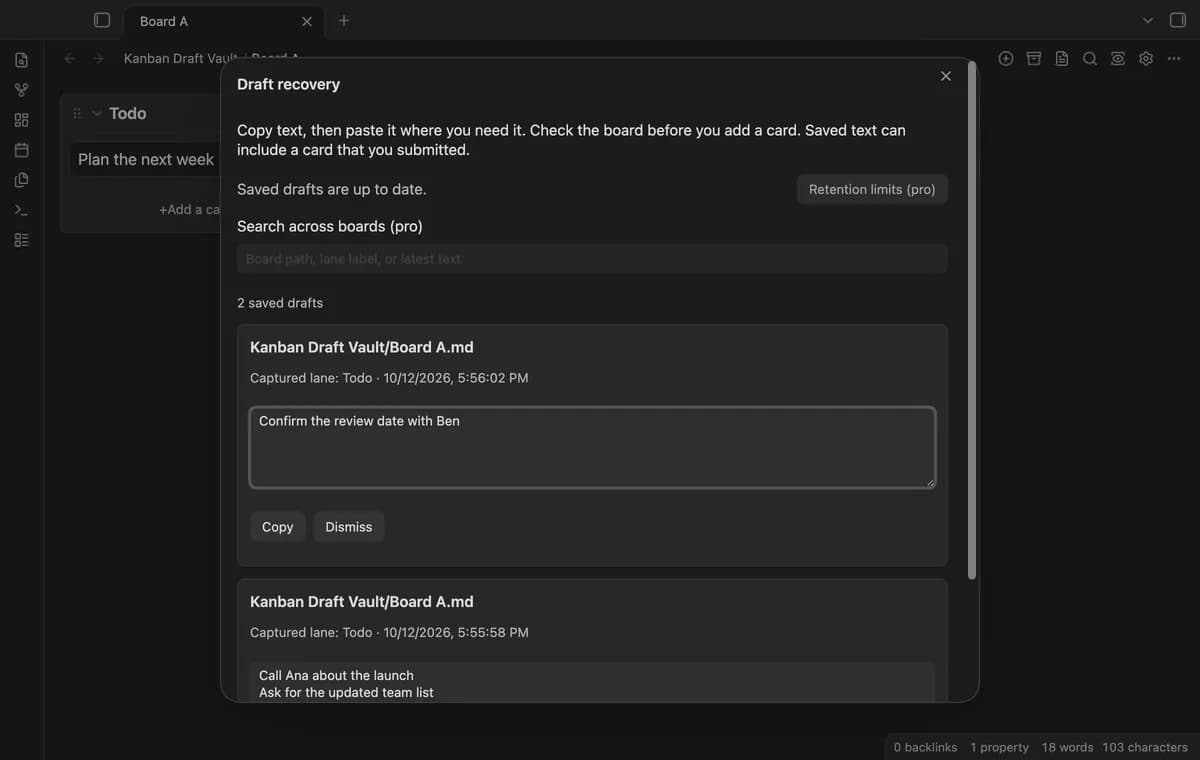Click '+Add a card' in Todo lane
Image resolution: width=1200 pixels, height=760 pixels.
point(189,210)
